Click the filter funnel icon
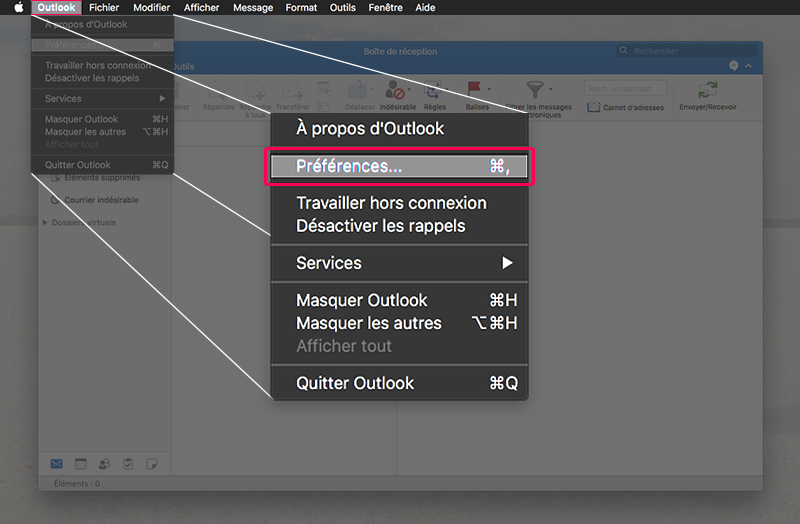 click(535, 89)
